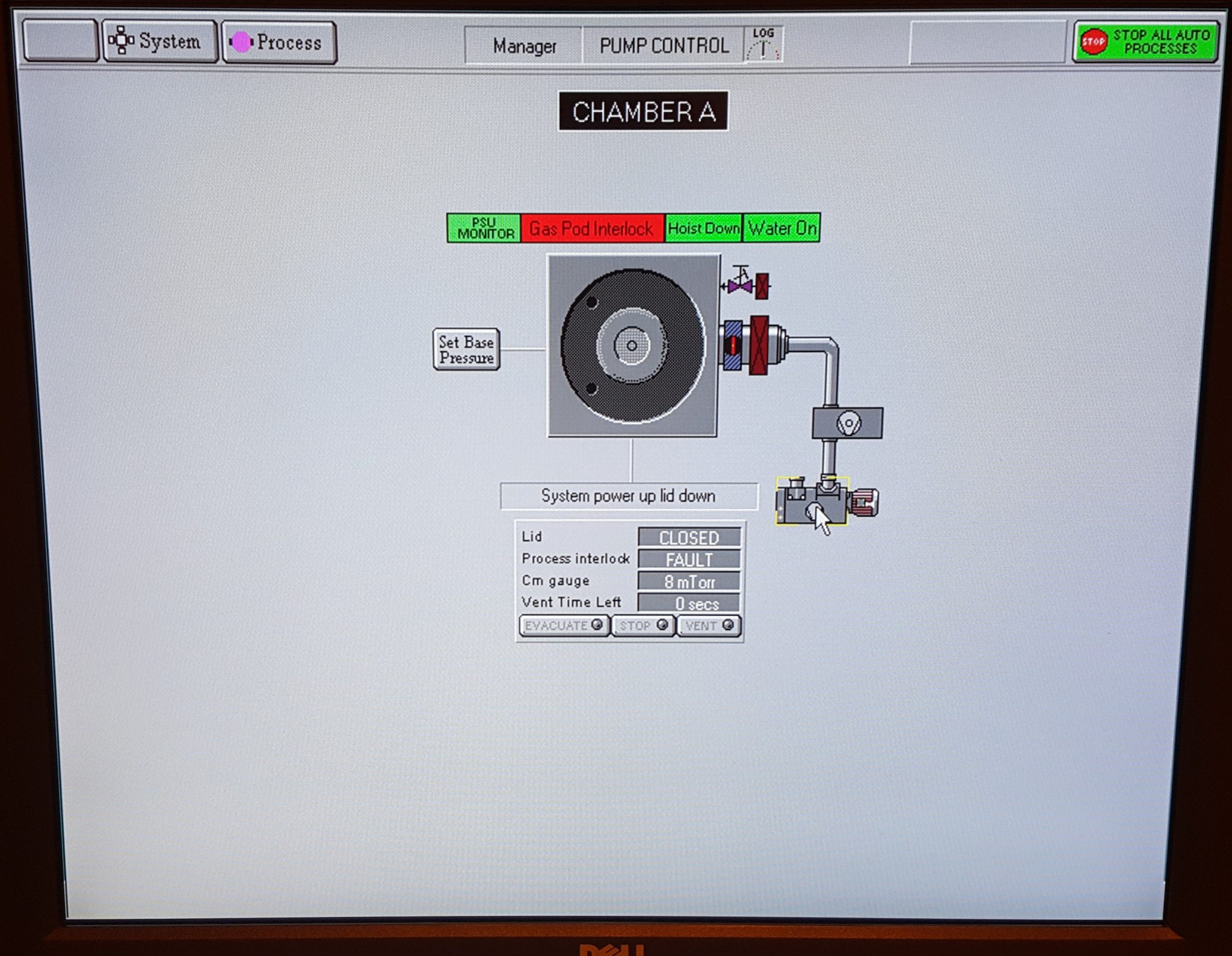The height and width of the screenshot is (956, 1232).
Task: Click the purple vent valve icon
Action: coord(740,285)
